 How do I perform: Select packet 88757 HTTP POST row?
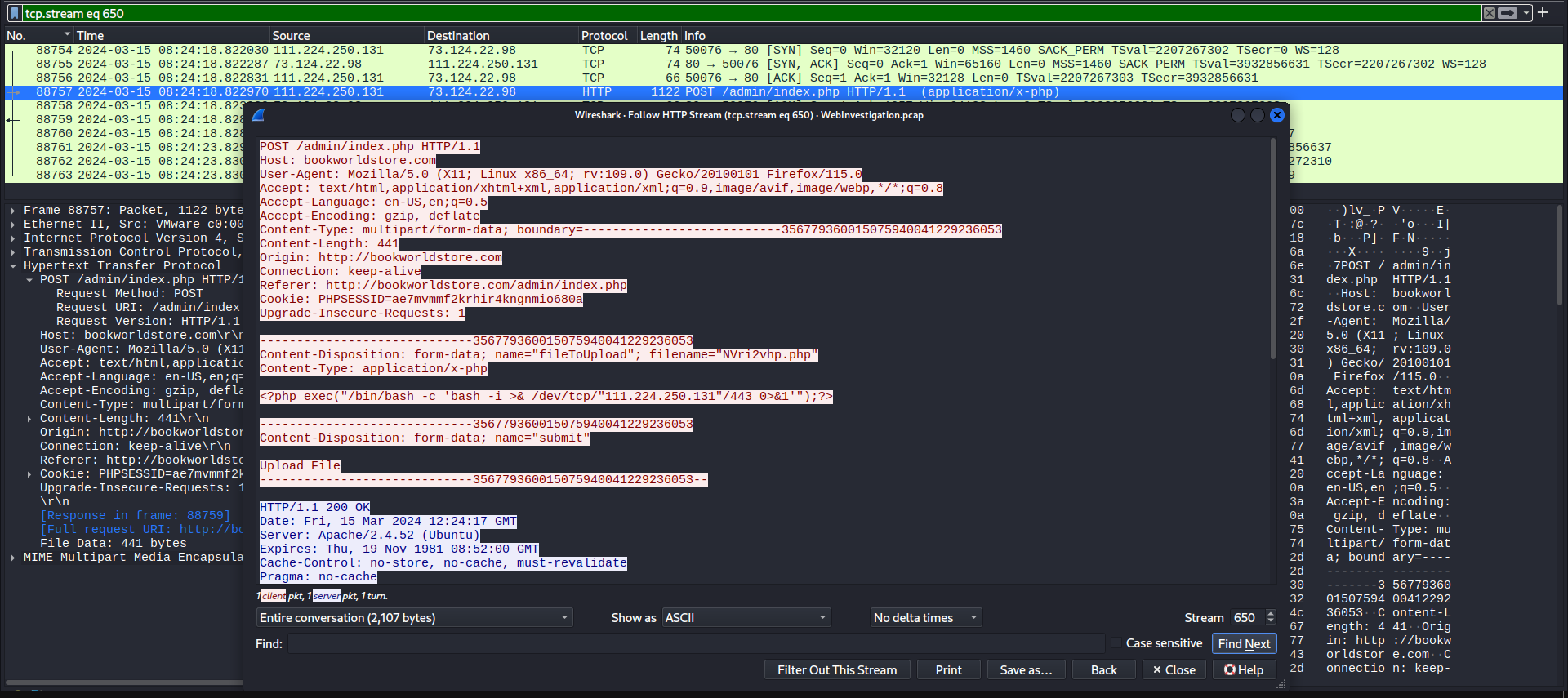point(784,92)
